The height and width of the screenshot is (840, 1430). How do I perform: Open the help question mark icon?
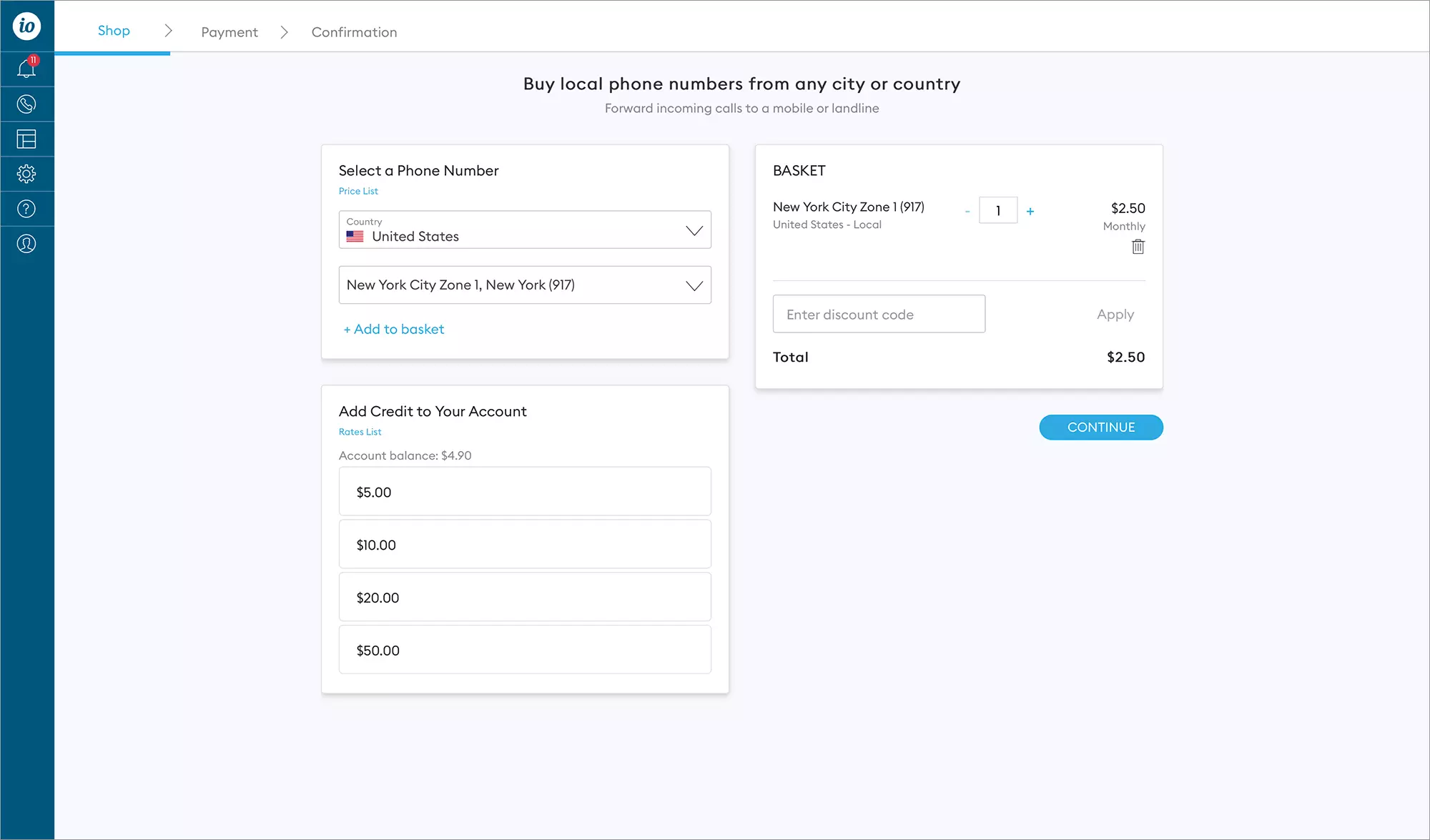point(26,209)
